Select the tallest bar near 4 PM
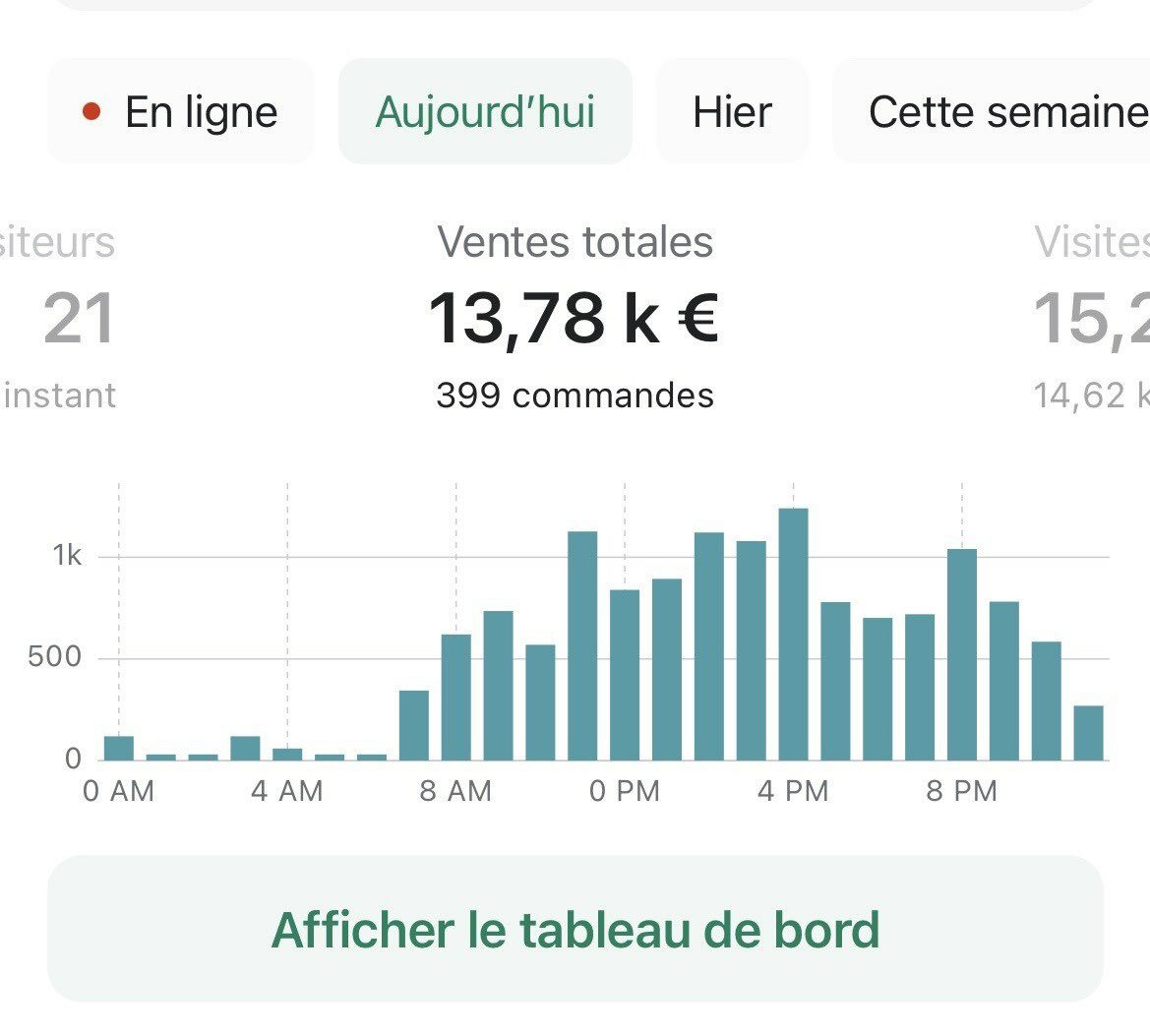 [794, 634]
